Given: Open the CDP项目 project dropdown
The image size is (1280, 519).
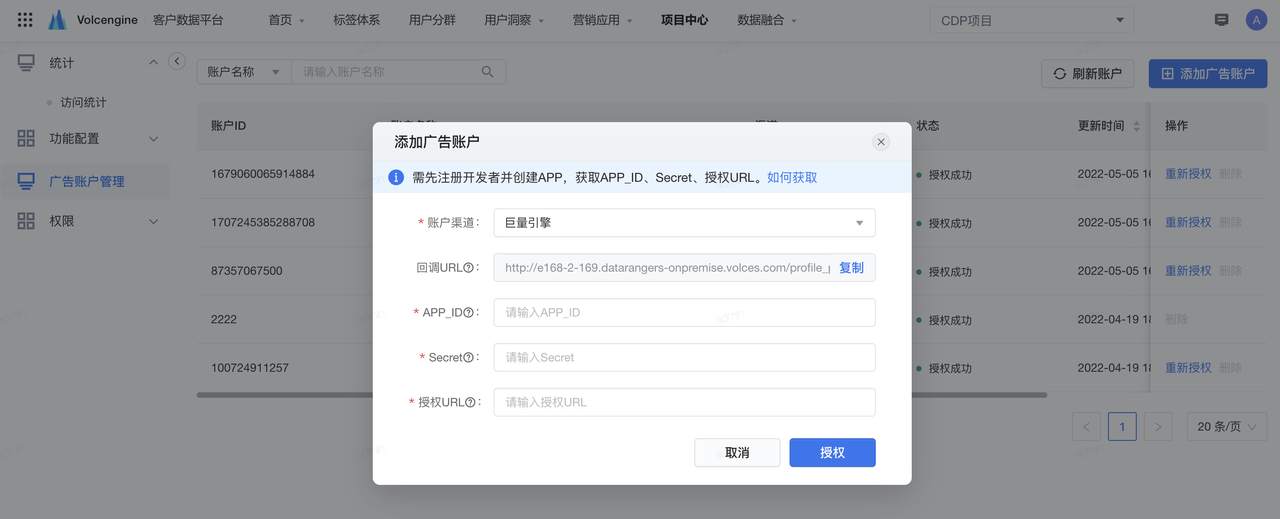Looking at the screenshot, I should click(x=1032, y=20).
